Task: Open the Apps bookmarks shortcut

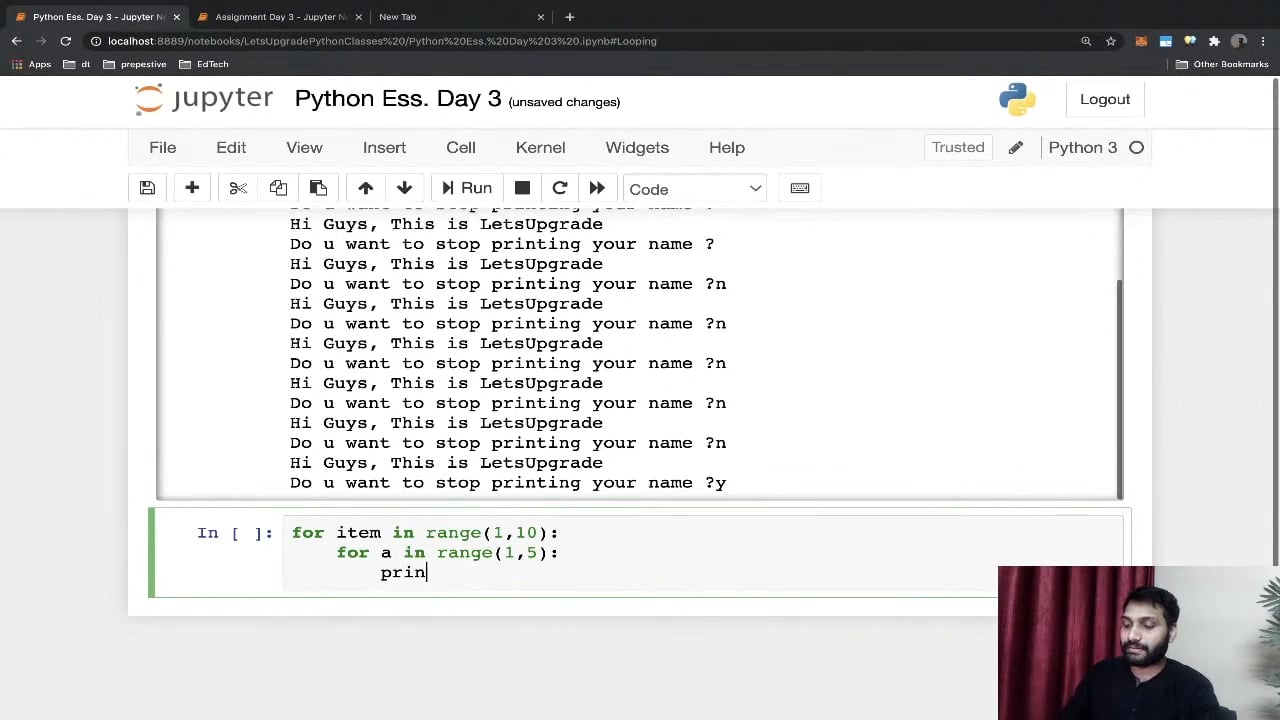Action: click(29, 64)
